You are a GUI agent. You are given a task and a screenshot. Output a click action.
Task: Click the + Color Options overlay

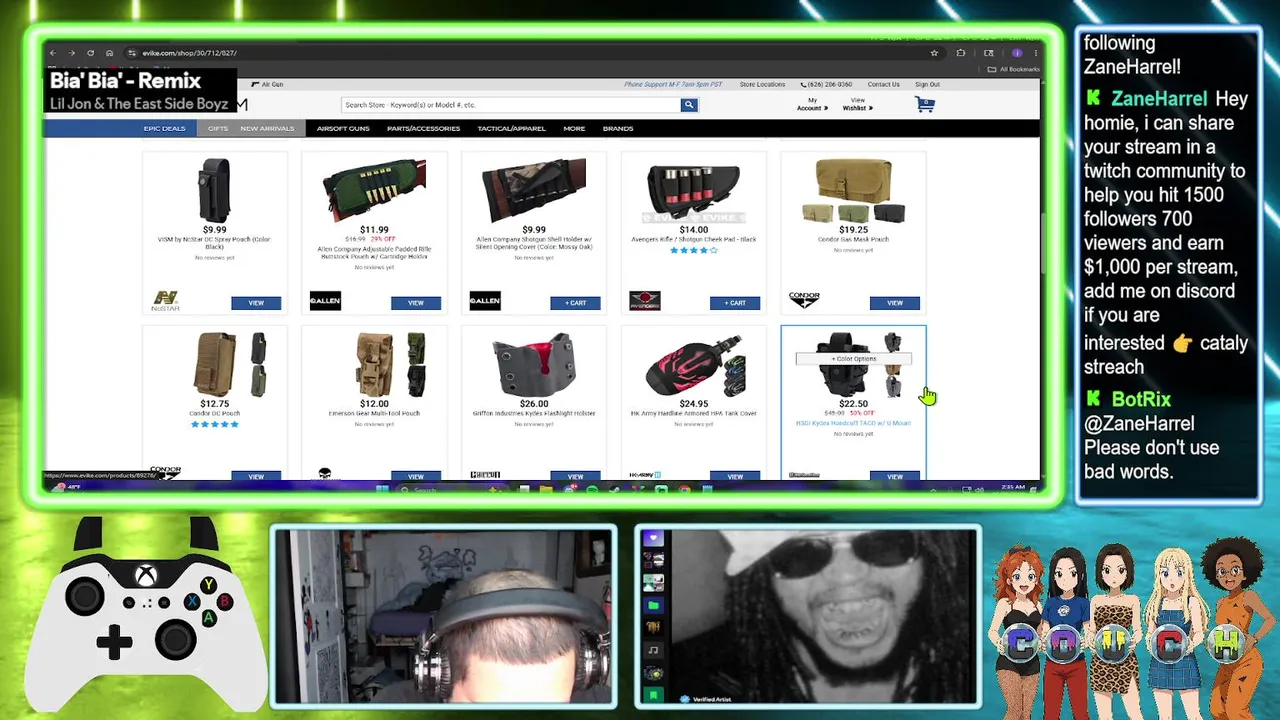click(x=853, y=358)
